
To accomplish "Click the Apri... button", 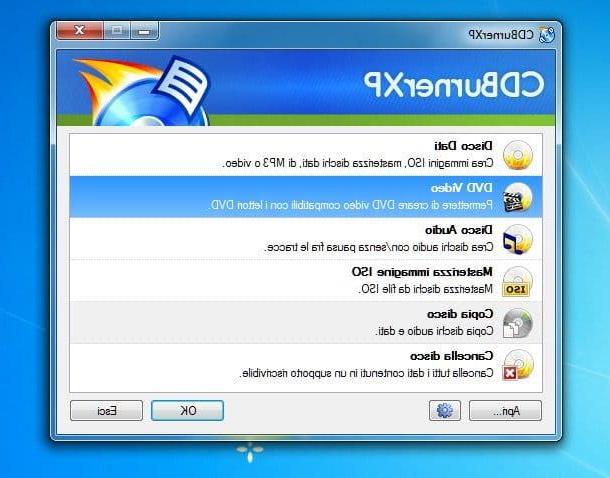I will 505,410.
